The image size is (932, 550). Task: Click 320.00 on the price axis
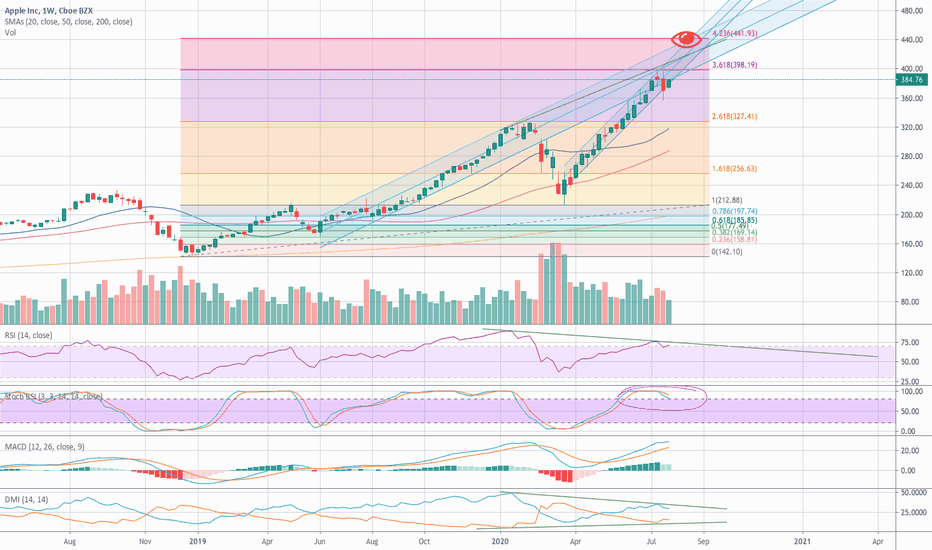click(912, 127)
